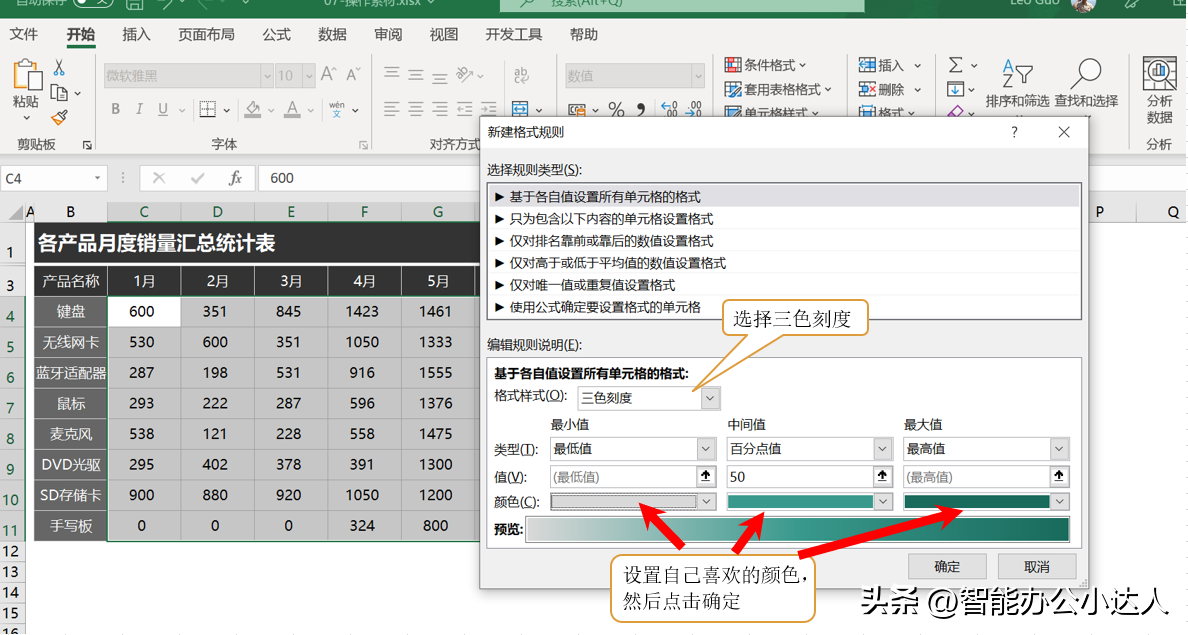1188x635 pixels.
Task: Select rule 仅对唯一值或重复值设置格式
Action: [784, 285]
